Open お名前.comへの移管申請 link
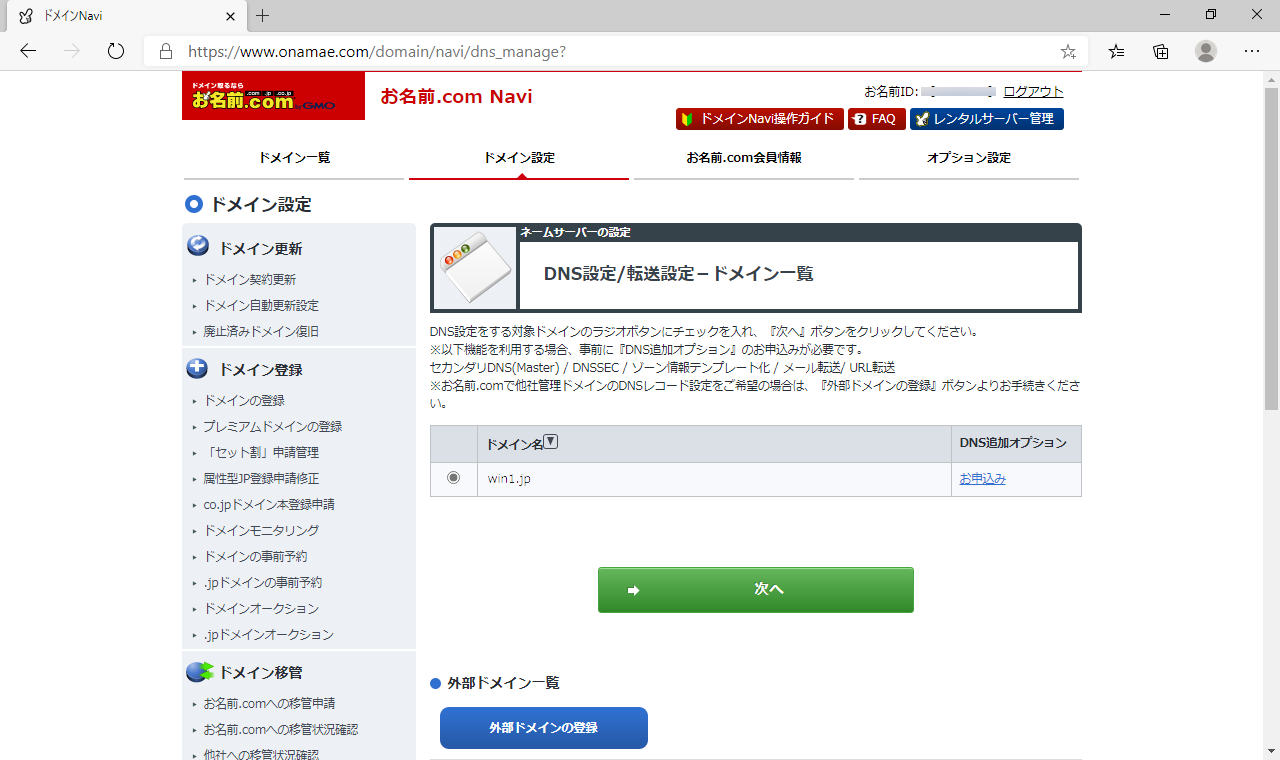 point(269,704)
